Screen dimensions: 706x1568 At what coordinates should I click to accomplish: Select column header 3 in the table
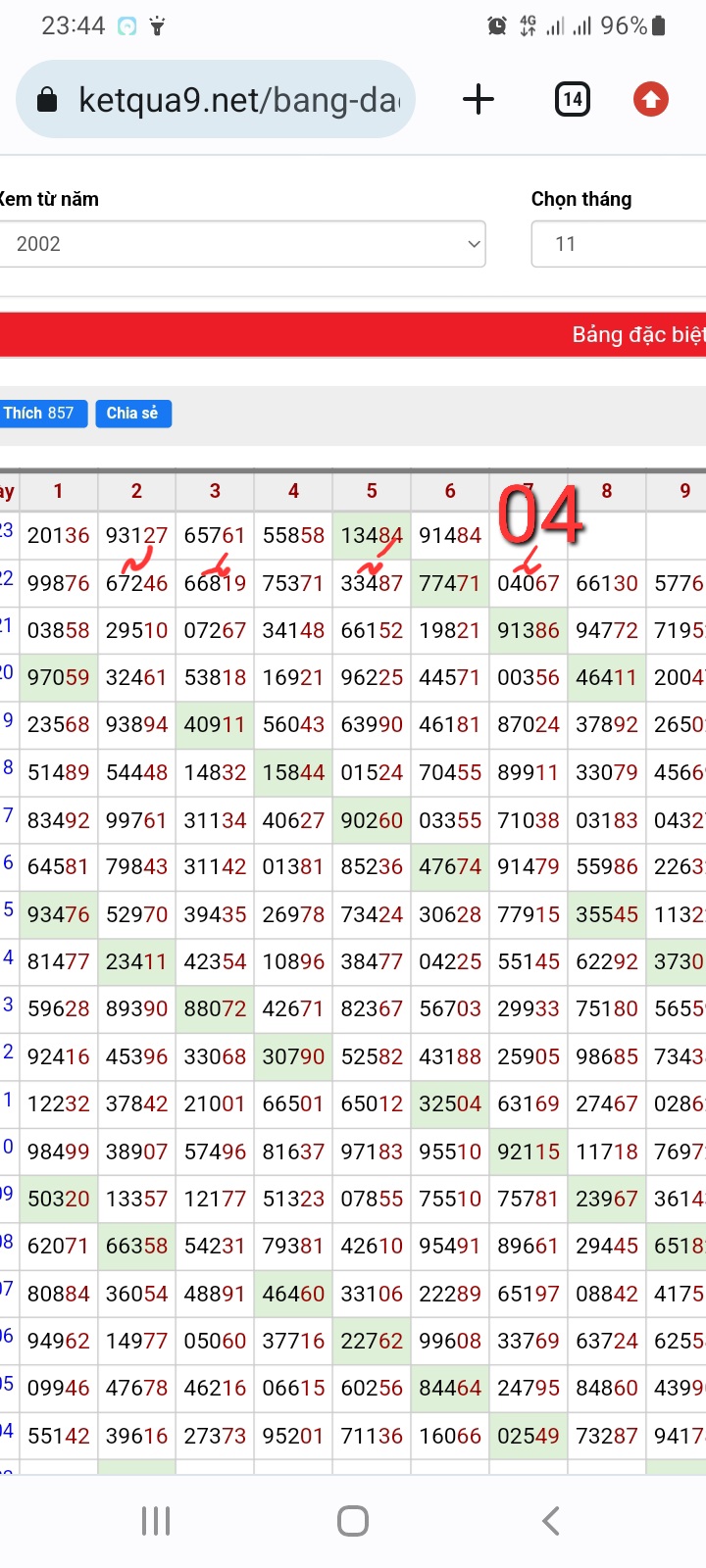(215, 491)
